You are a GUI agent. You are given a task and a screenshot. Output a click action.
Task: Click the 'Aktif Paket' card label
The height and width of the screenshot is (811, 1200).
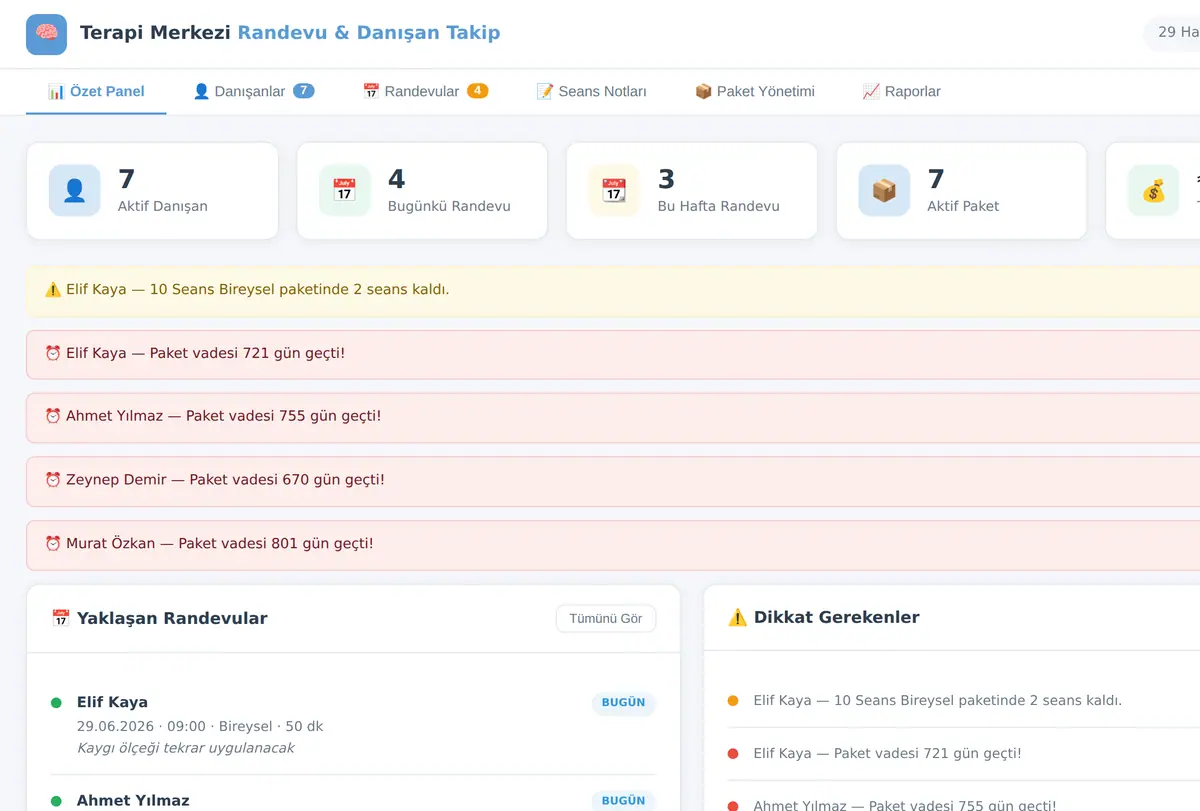click(964, 207)
